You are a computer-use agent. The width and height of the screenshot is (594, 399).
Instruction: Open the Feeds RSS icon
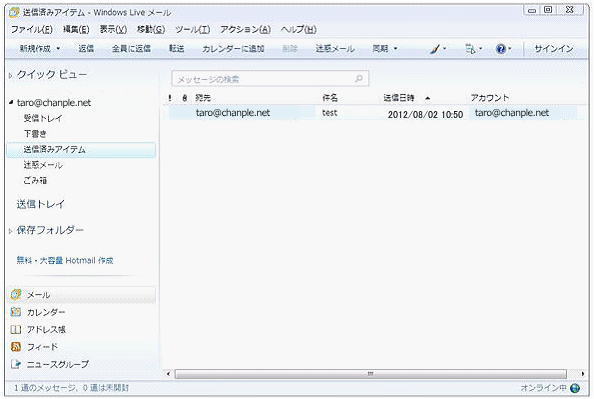click(x=16, y=346)
